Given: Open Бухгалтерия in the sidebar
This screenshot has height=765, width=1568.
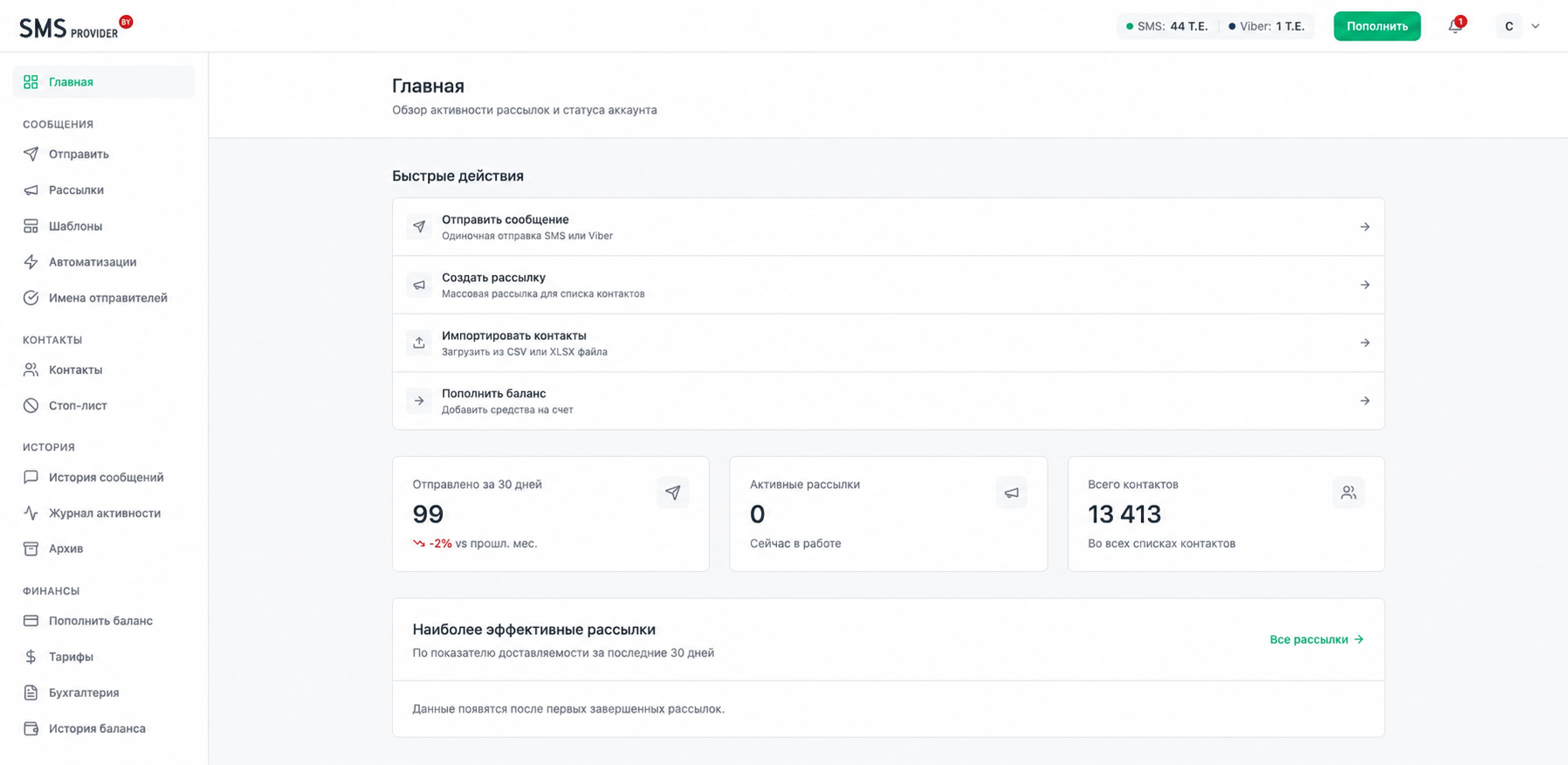Looking at the screenshot, I should [x=104, y=693].
